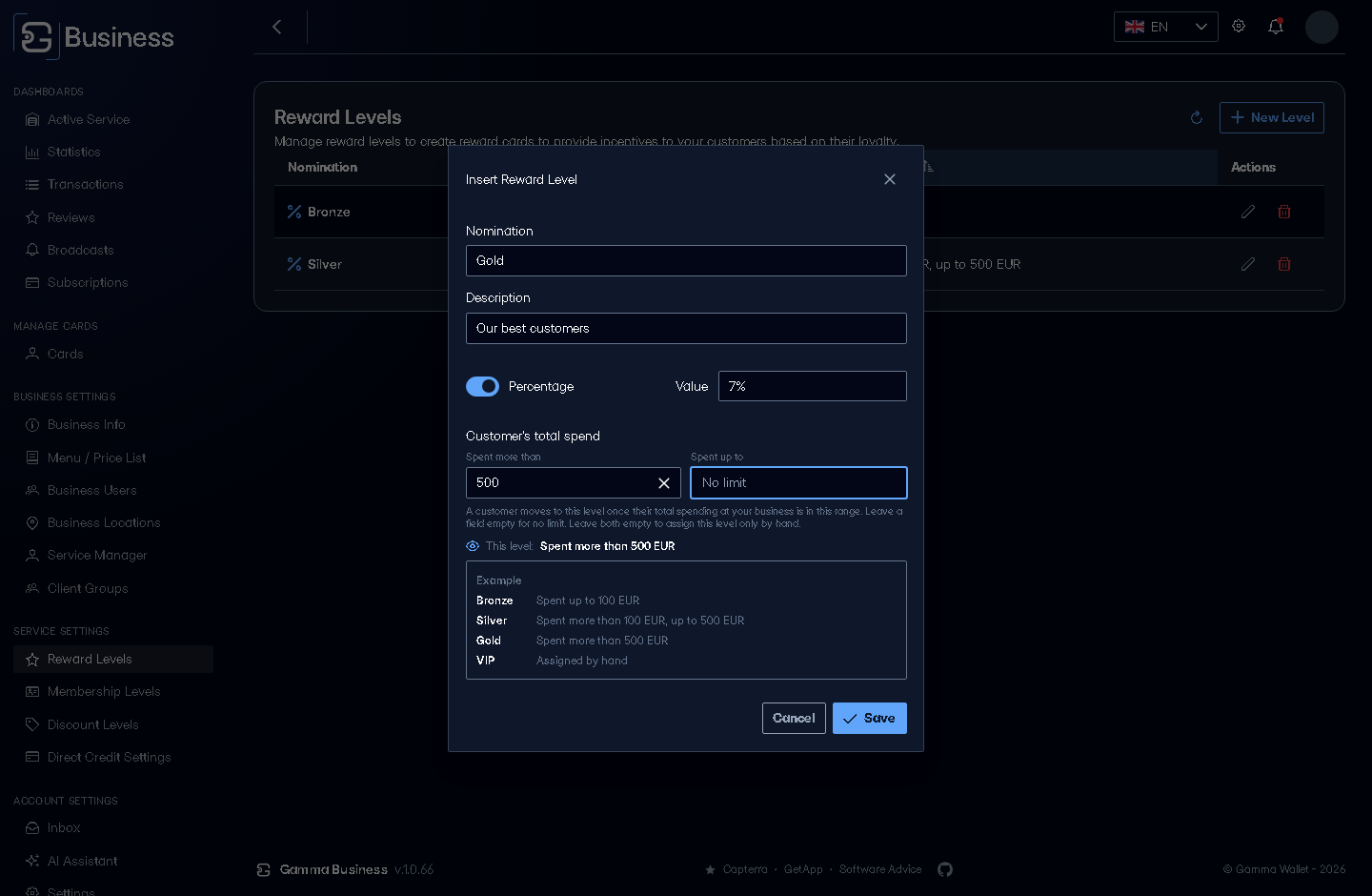Click the GitHub icon in footer

tap(945, 869)
